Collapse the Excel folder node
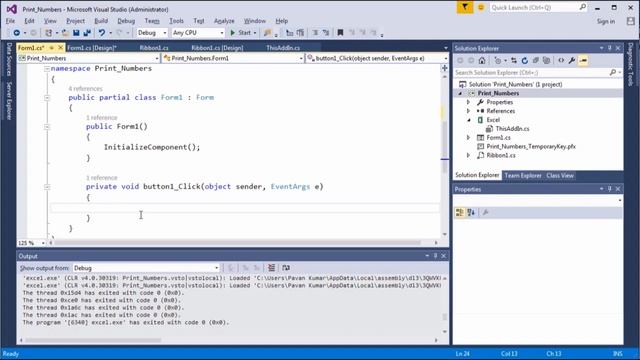This screenshot has height=360, width=640. click(x=469, y=120)
